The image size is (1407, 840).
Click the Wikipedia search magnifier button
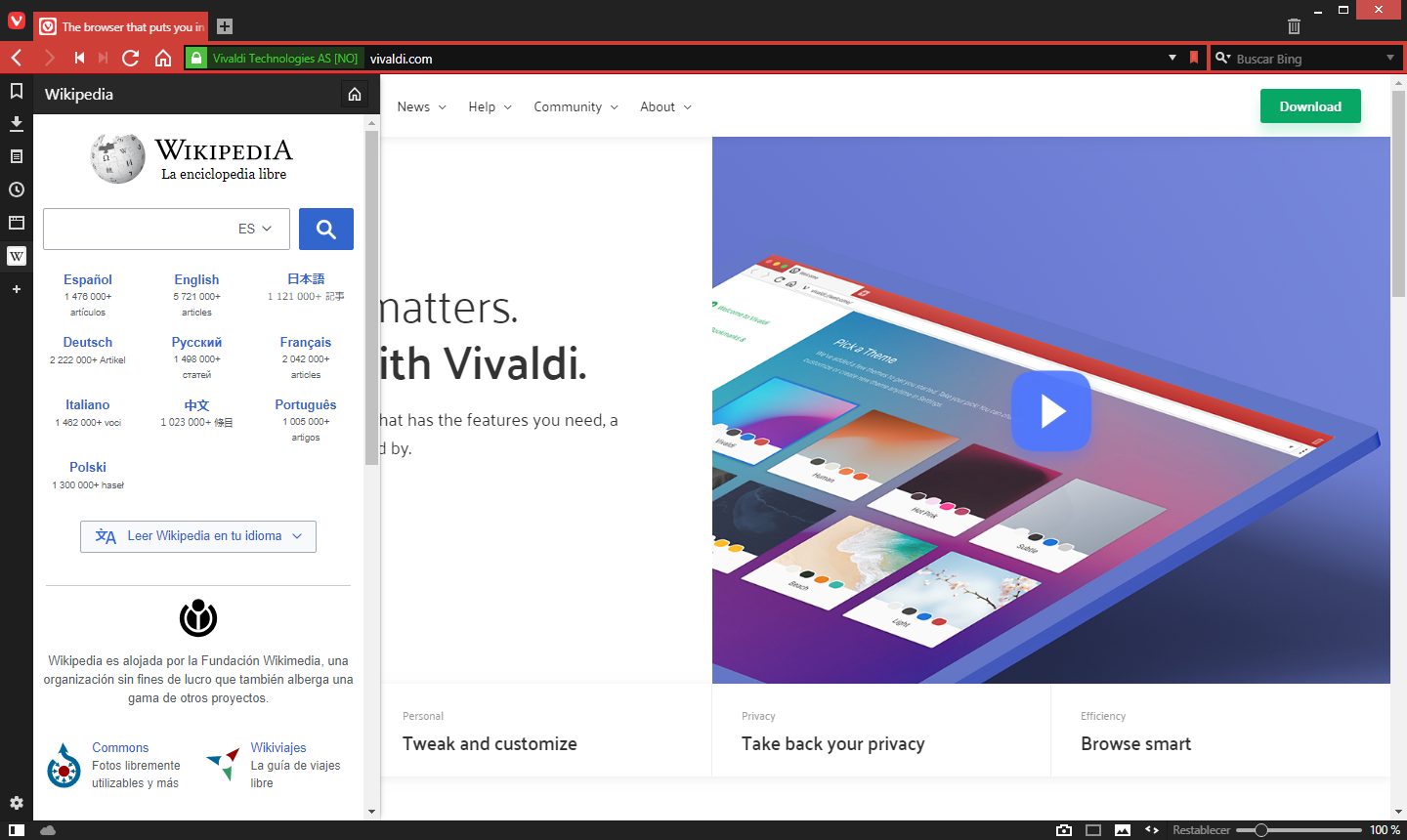tap(326, 229)
